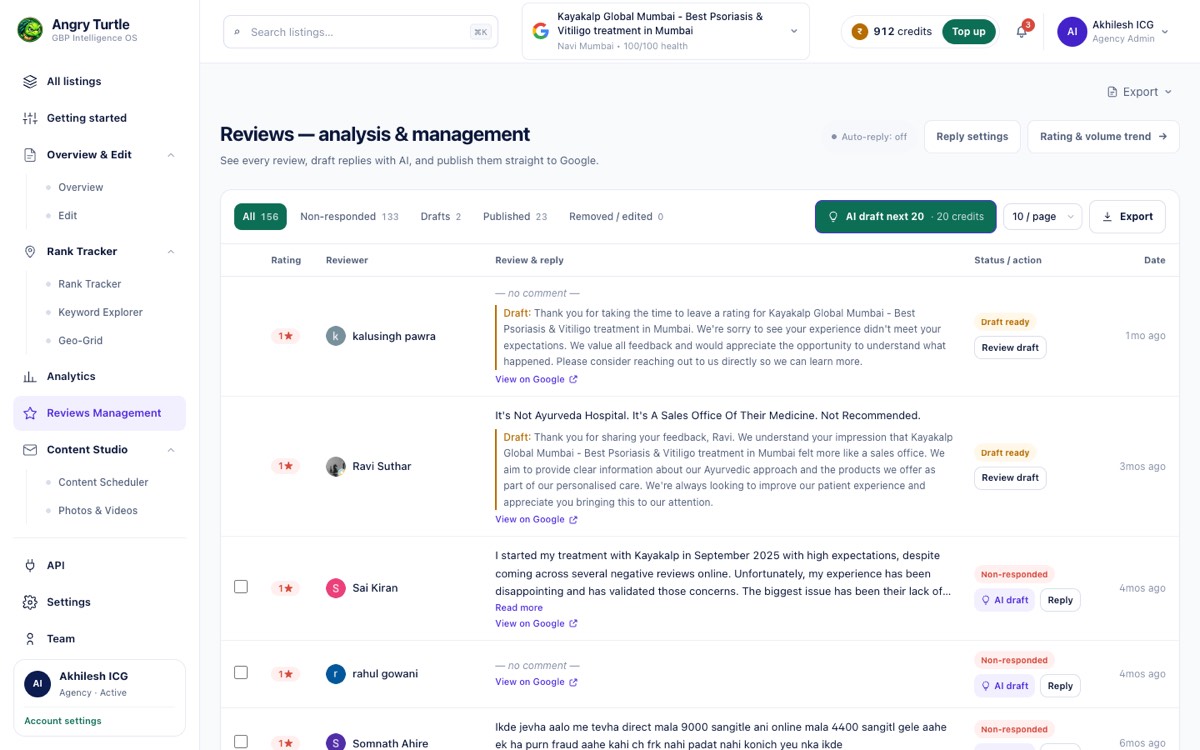Click Sai Kiran's pink avatar
Image resolution: width=1200 pixels, height=750 pixels.
click(x=336, y=588)
